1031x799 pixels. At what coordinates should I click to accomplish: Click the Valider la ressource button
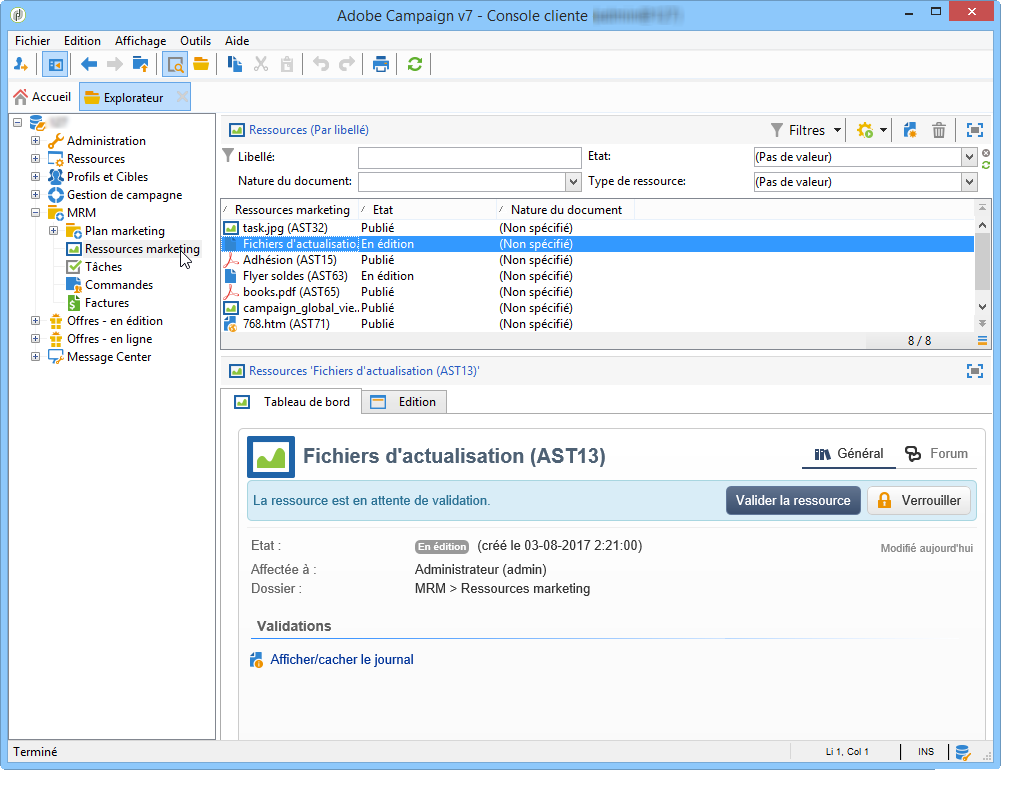pos(793,500)
